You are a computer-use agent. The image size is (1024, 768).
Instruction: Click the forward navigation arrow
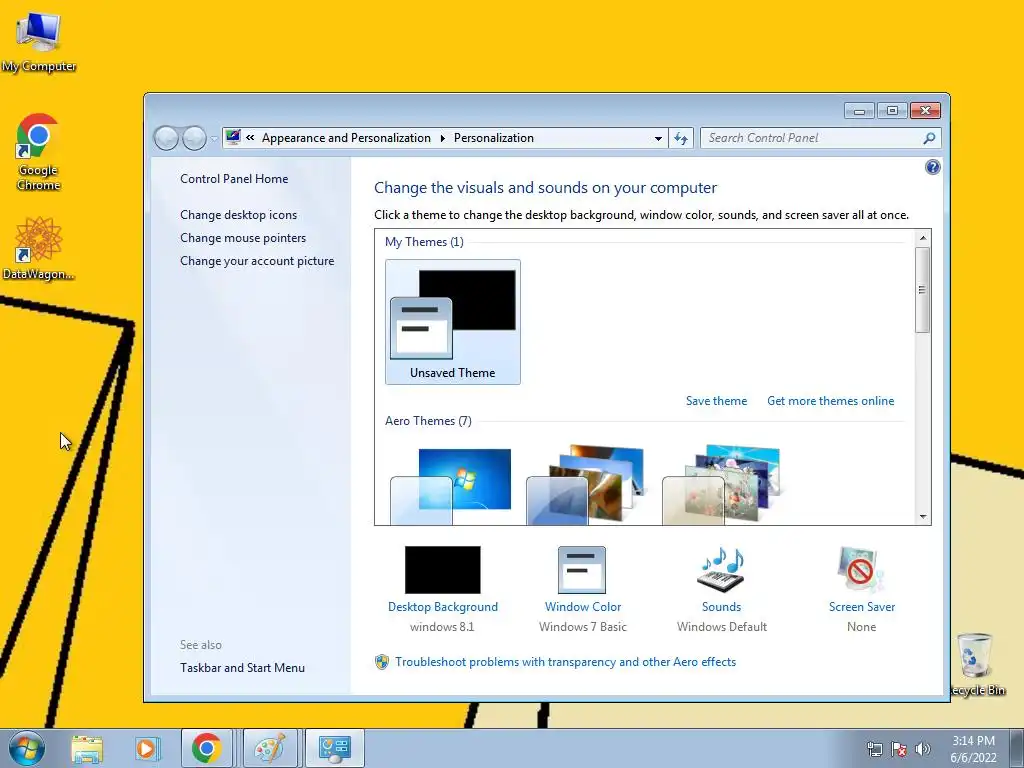click(194, 138)
